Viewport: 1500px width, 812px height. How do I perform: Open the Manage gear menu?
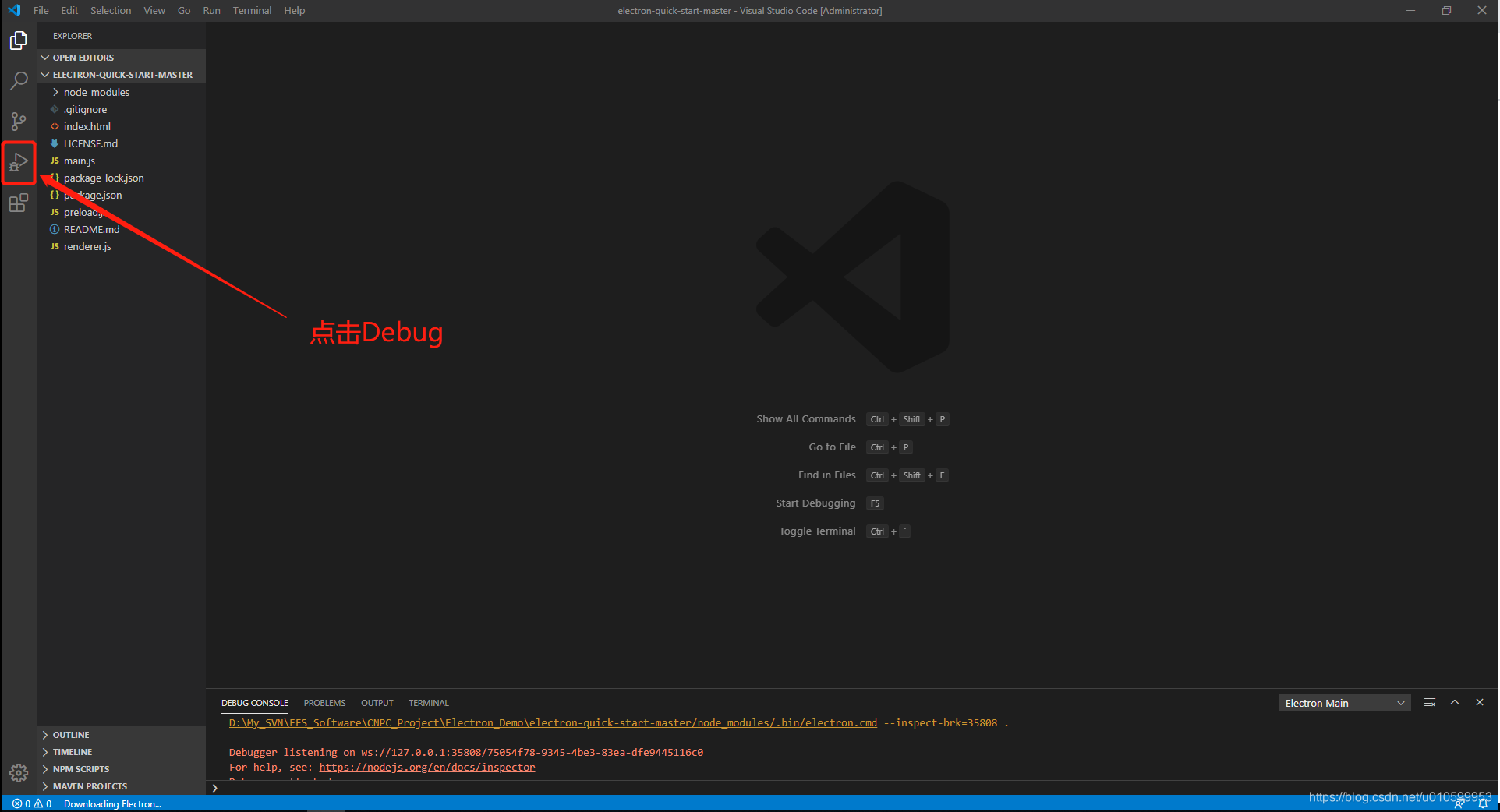click(x=19, y=772)
